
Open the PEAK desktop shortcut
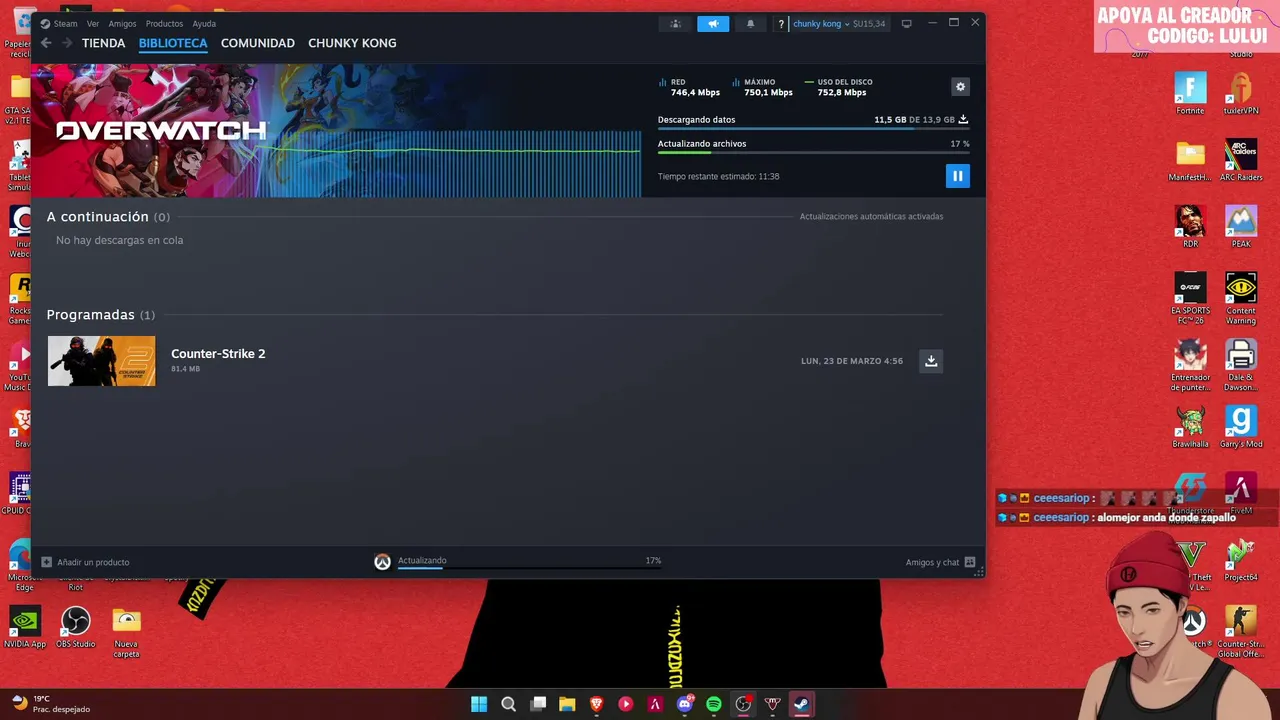1241,227
